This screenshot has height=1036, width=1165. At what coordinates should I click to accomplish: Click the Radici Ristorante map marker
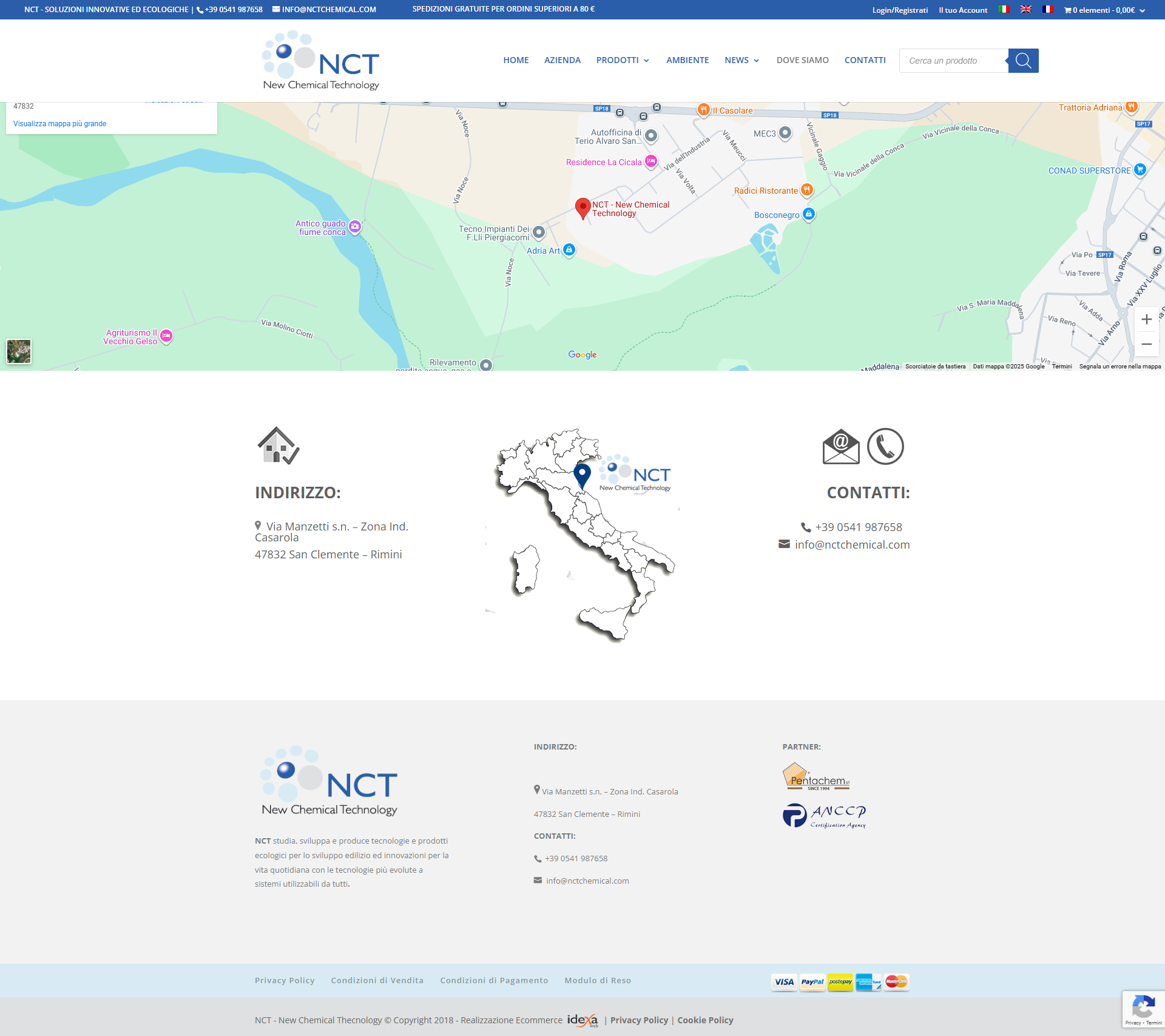click(x=806, y=190)
